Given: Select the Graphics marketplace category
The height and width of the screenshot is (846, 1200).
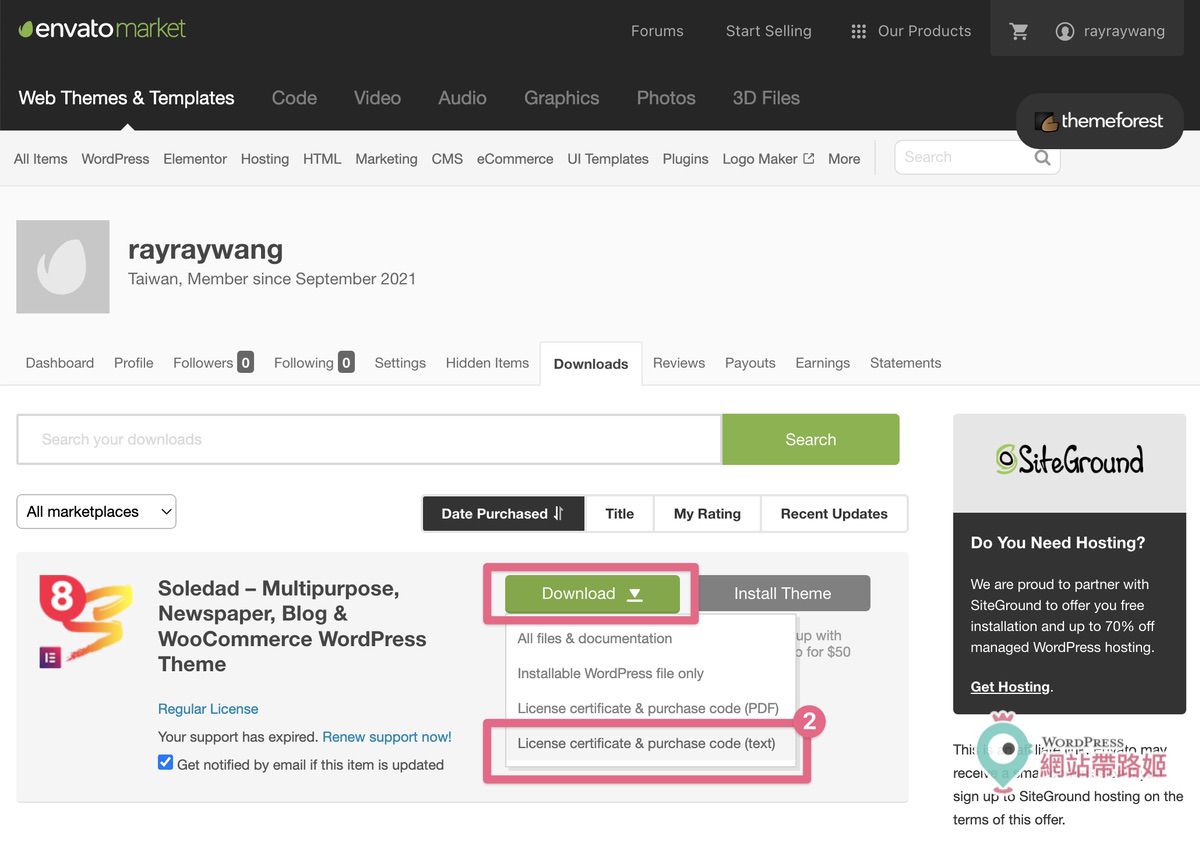Looking at the screenshot, I should (562, 98).
